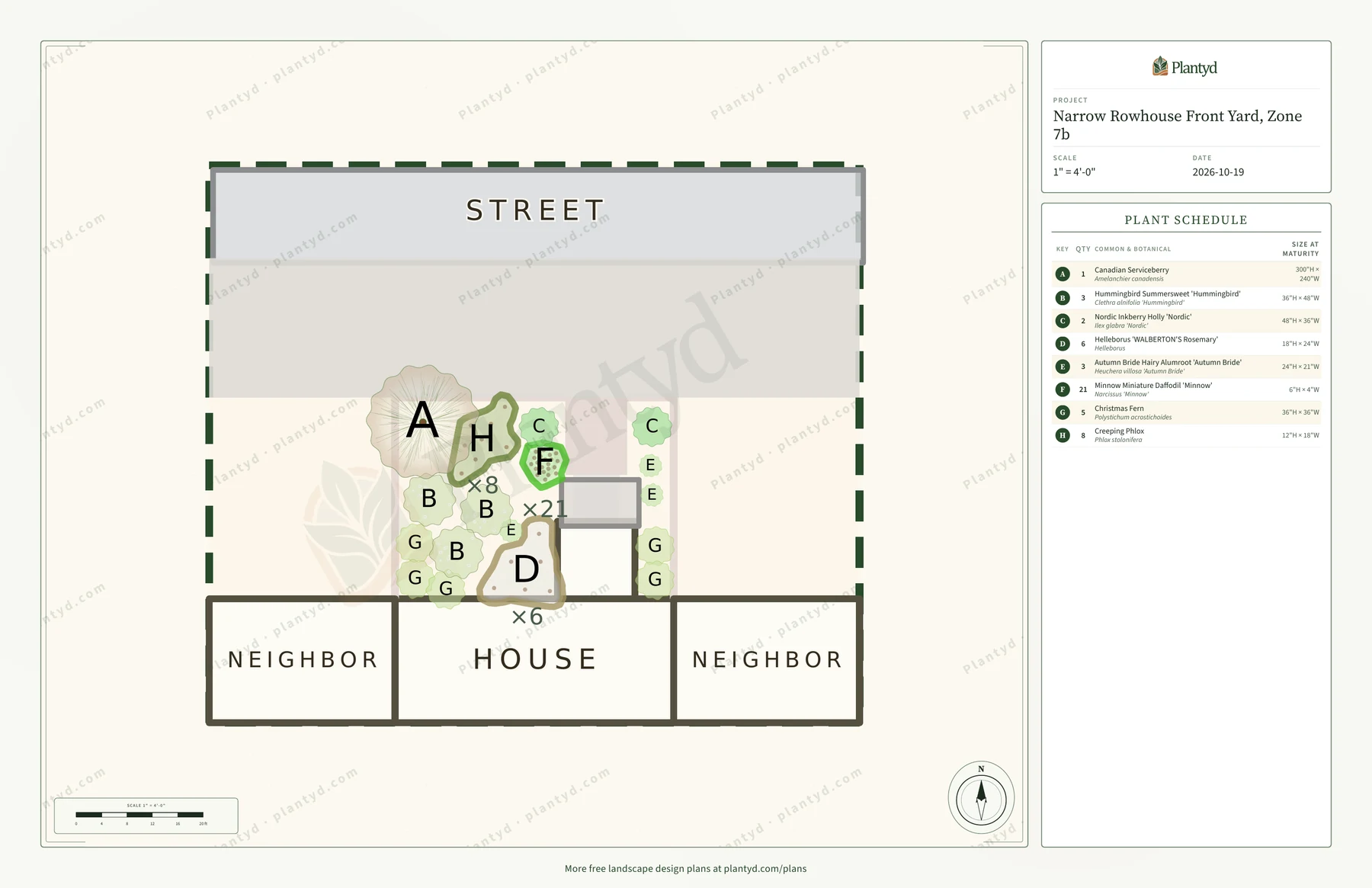This screenshot has height=888, width=1372.
Task: Click key badge E in plant schedule
Action: click(x=1063, y=367)
